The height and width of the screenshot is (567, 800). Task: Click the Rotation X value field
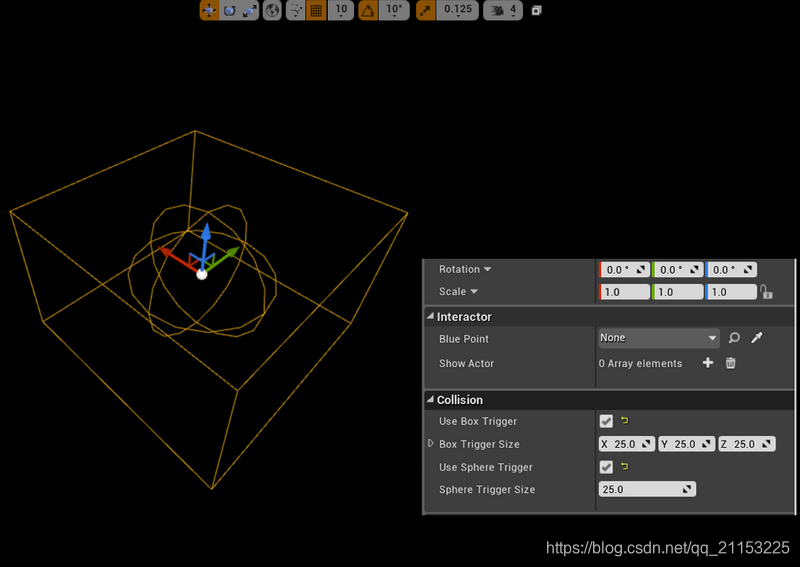pyautogui.click(x=624, y=269)
